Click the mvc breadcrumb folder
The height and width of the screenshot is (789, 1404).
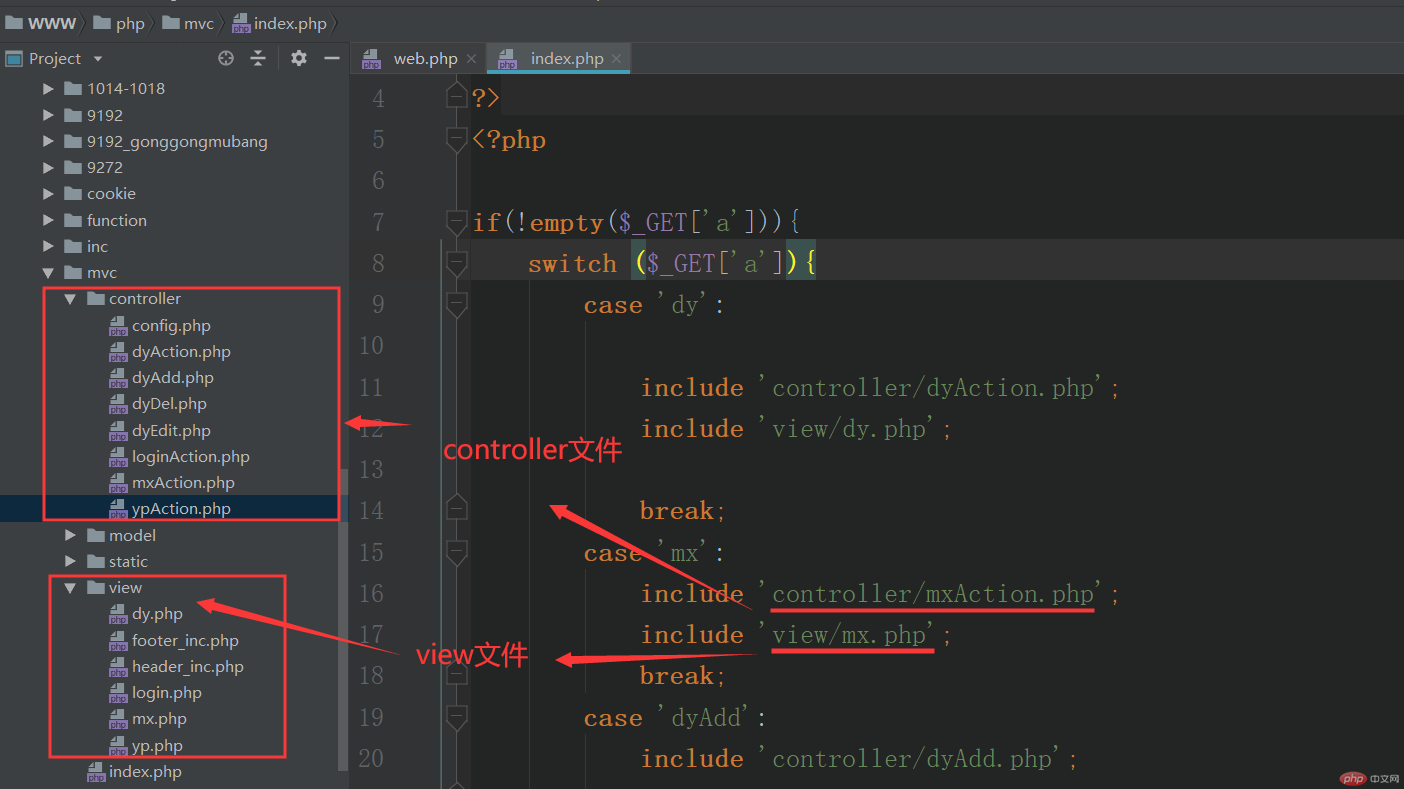[x=188, y=23]
